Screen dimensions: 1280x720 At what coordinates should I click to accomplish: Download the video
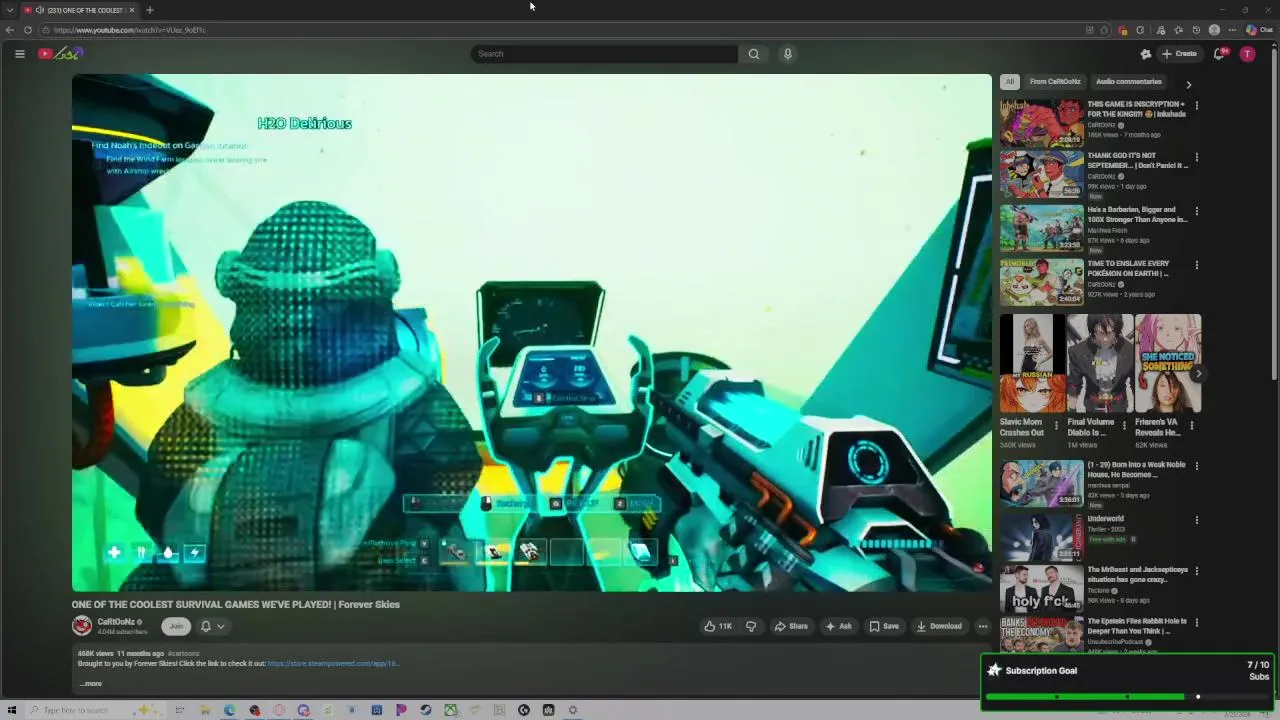[939, 626]
